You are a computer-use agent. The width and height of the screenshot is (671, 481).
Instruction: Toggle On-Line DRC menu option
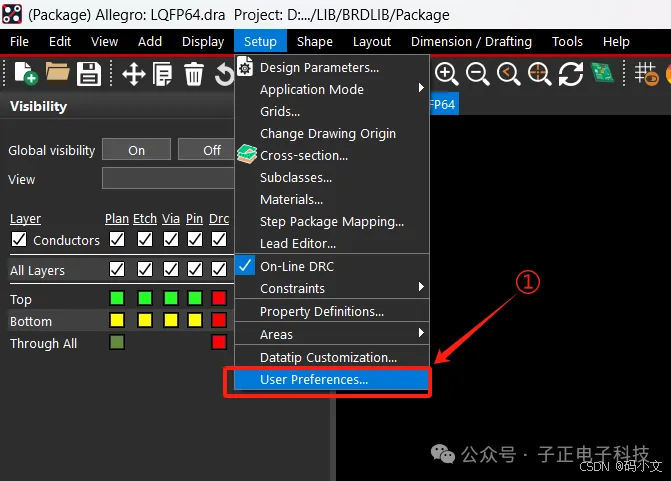(x=332, y=266)
